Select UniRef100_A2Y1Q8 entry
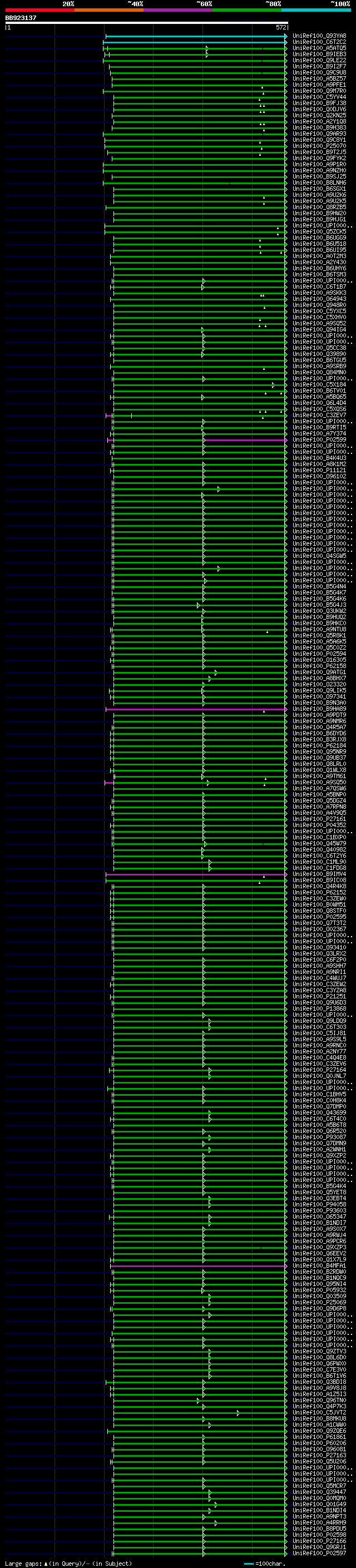 [319, 122]
